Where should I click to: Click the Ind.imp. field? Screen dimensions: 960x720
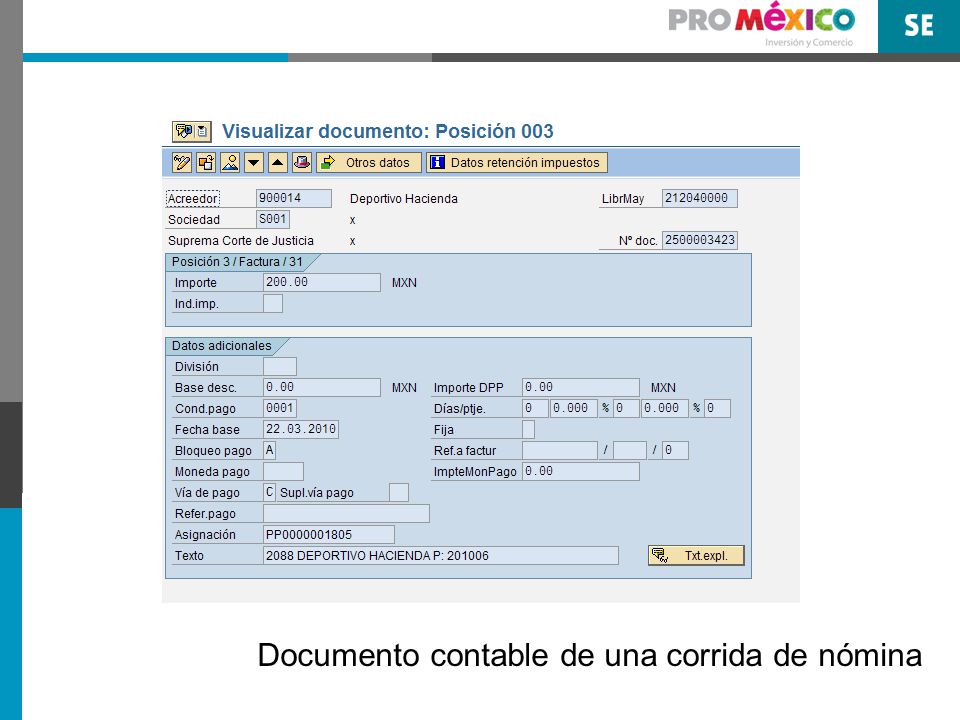[x=273, y=303]
